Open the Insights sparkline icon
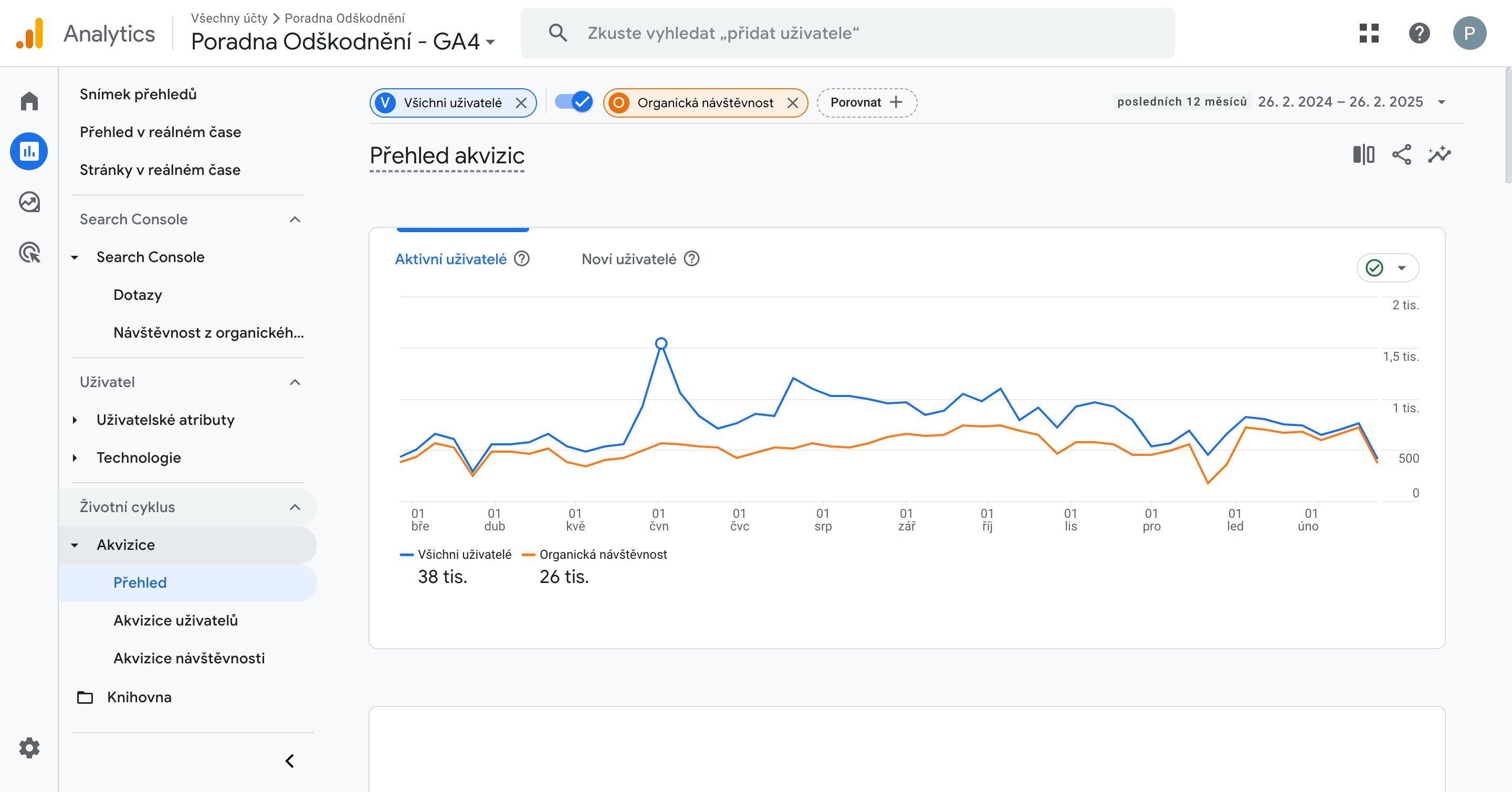Viewport: 1512px width, 792px height. point(1439,154)
